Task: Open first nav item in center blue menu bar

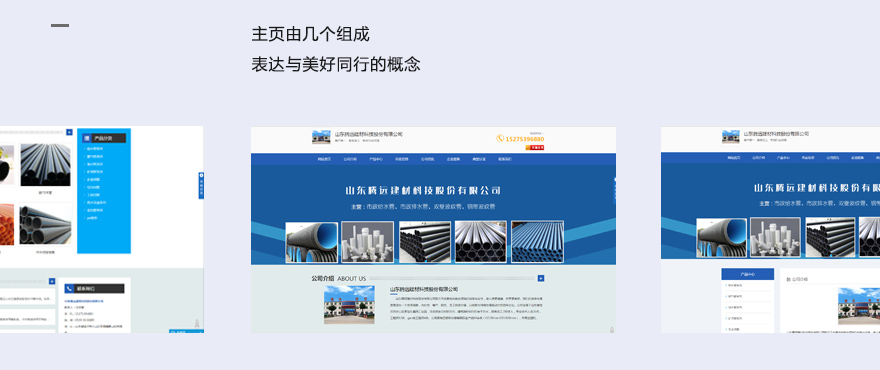Action: coord(324,159)
